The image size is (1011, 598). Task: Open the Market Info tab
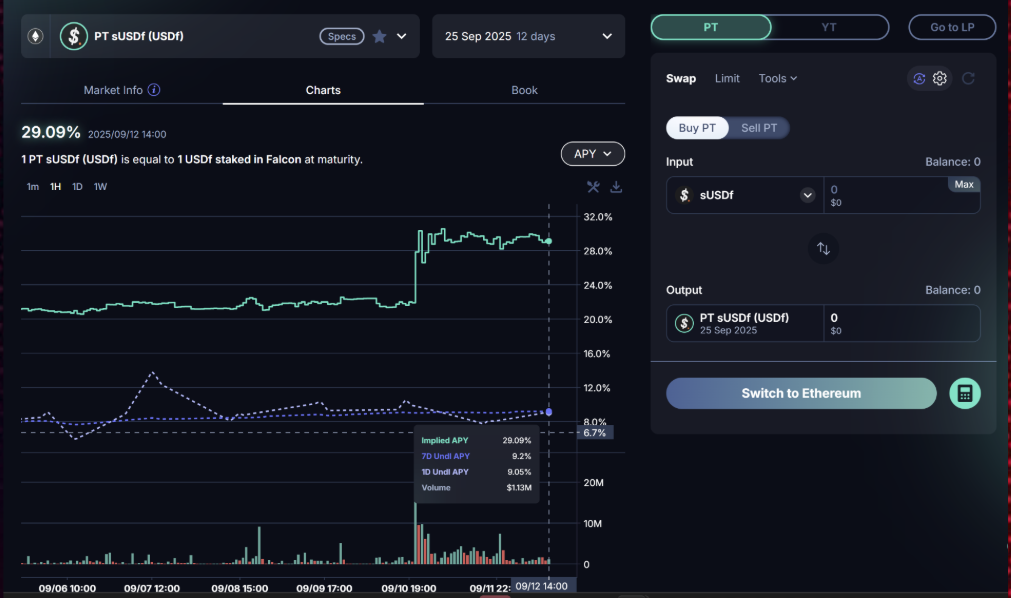[121, 90]
